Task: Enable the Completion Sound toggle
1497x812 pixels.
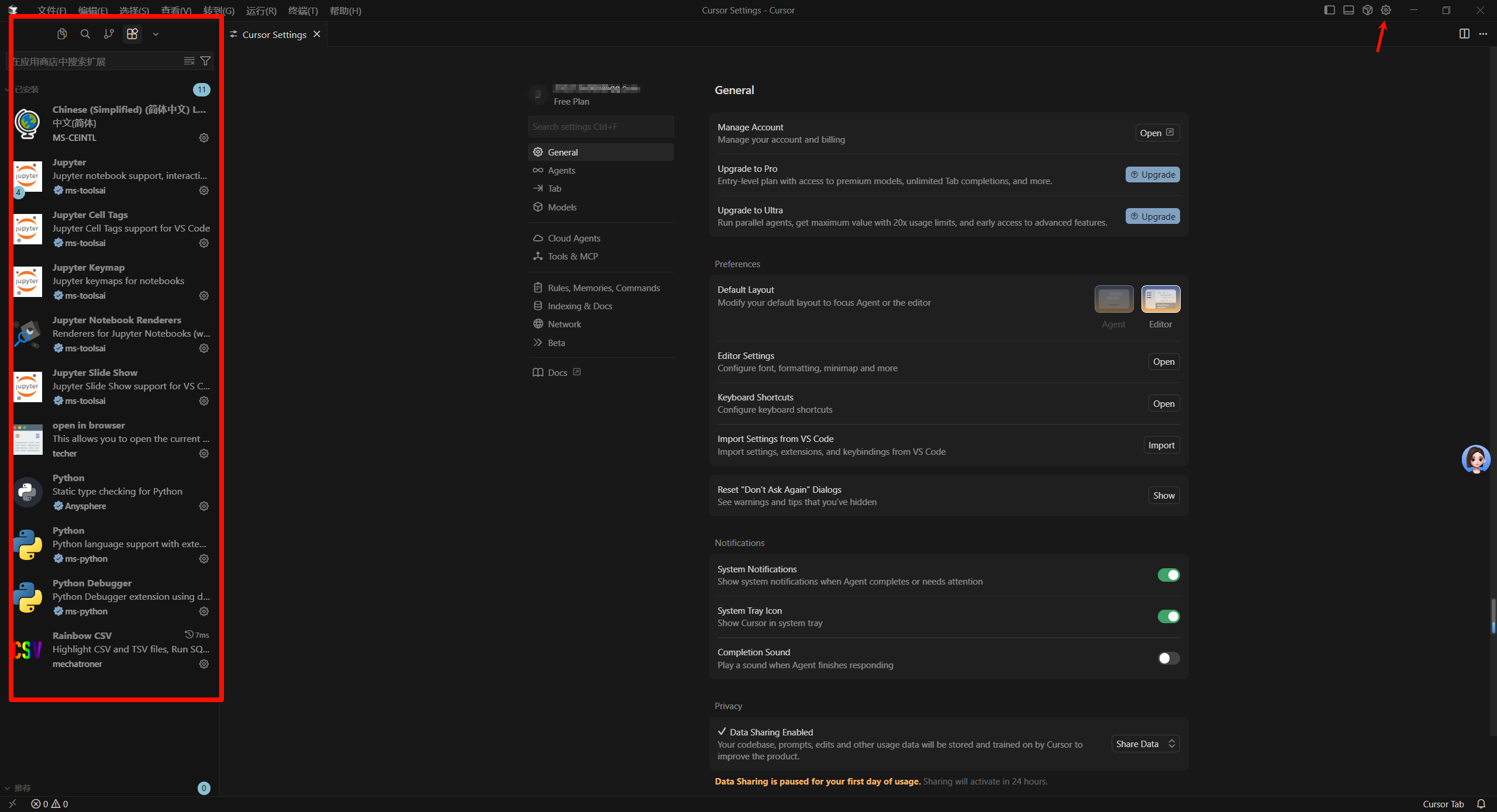Action: click(x=1168, y=658)
